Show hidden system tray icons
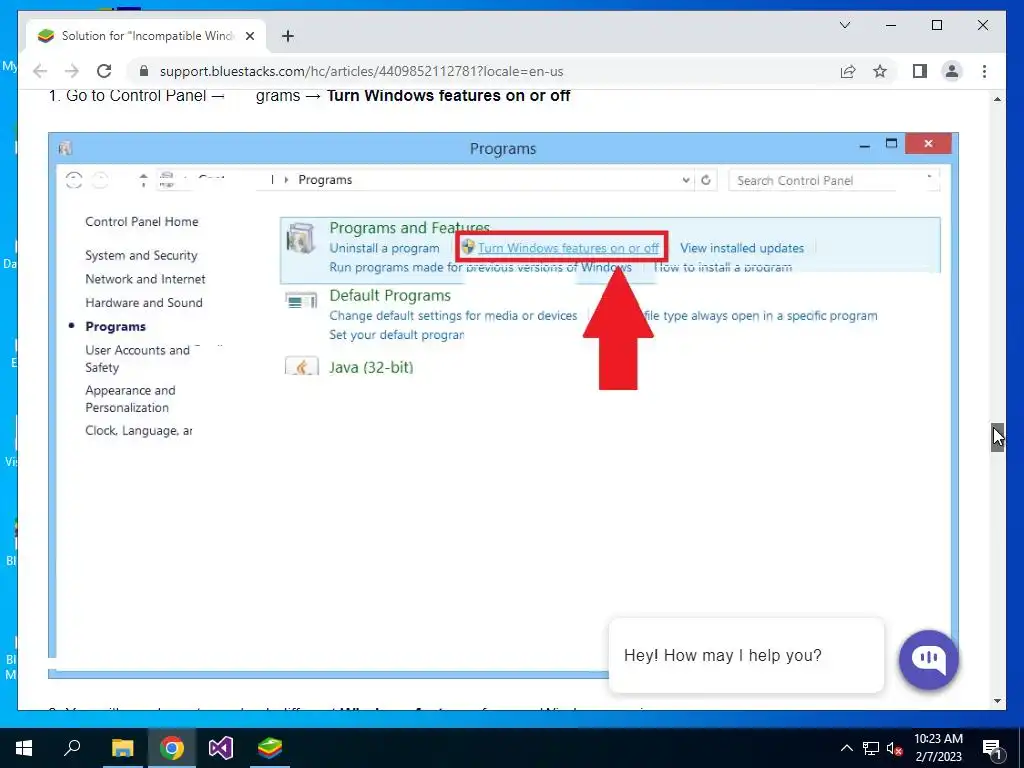Screen dimensions: 1024x768 point(846,748)
